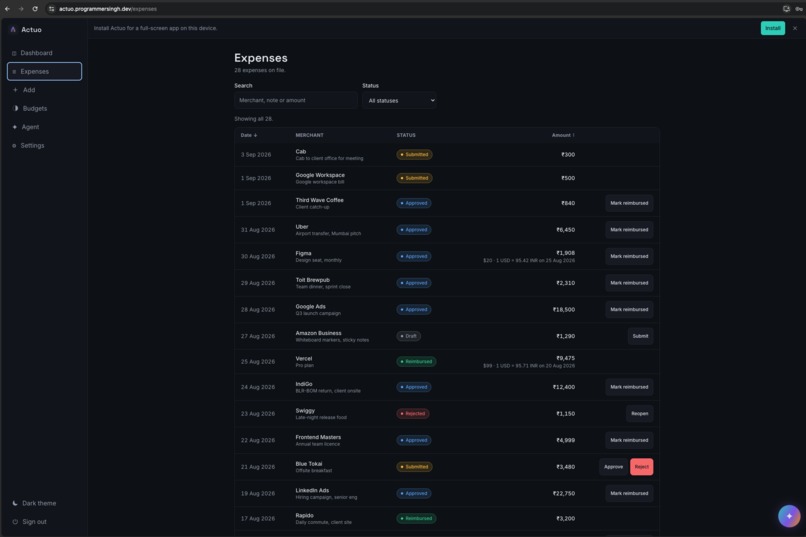Screen dimensions: 806x537
Task: Click the Actuo logo icon
Action: pyautogui.click(x=13, y=30)
